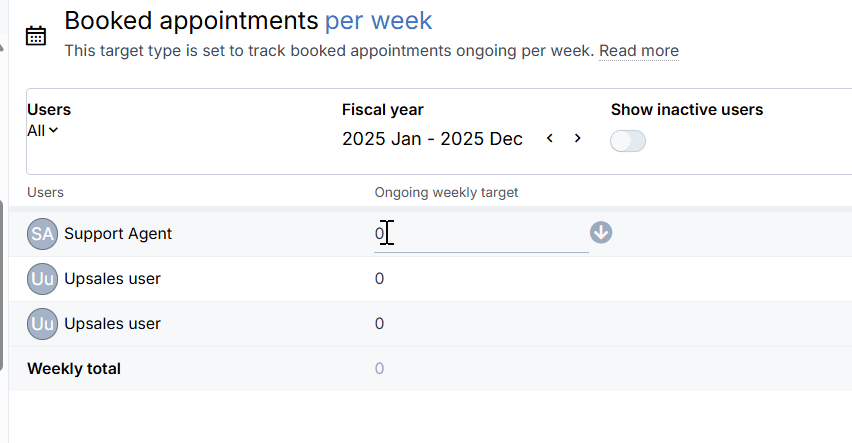
Task: Click the Weekly total row value
Action: [x=379, y=369]
